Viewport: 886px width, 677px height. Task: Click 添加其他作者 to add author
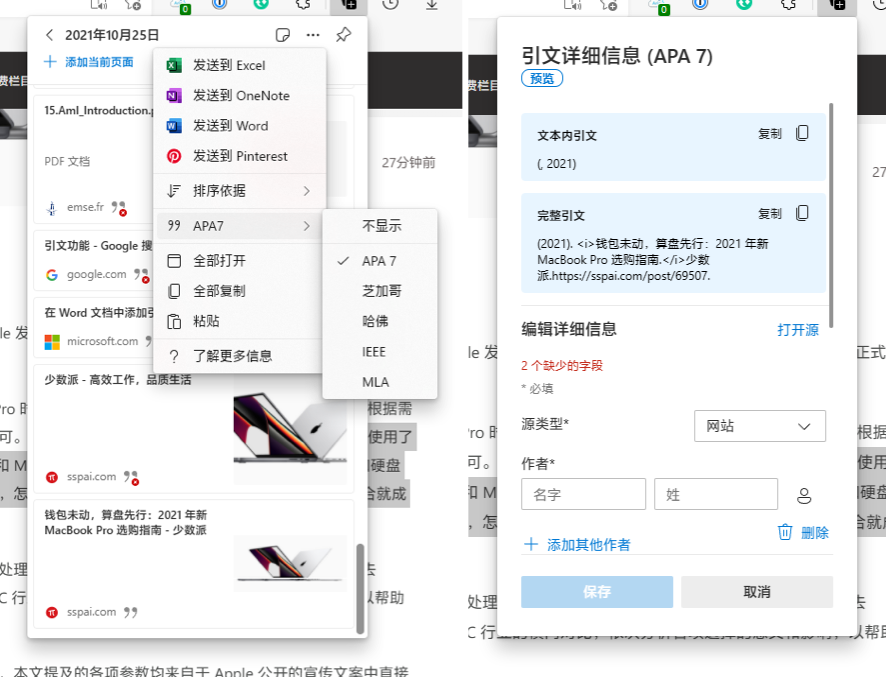point(577,544)
